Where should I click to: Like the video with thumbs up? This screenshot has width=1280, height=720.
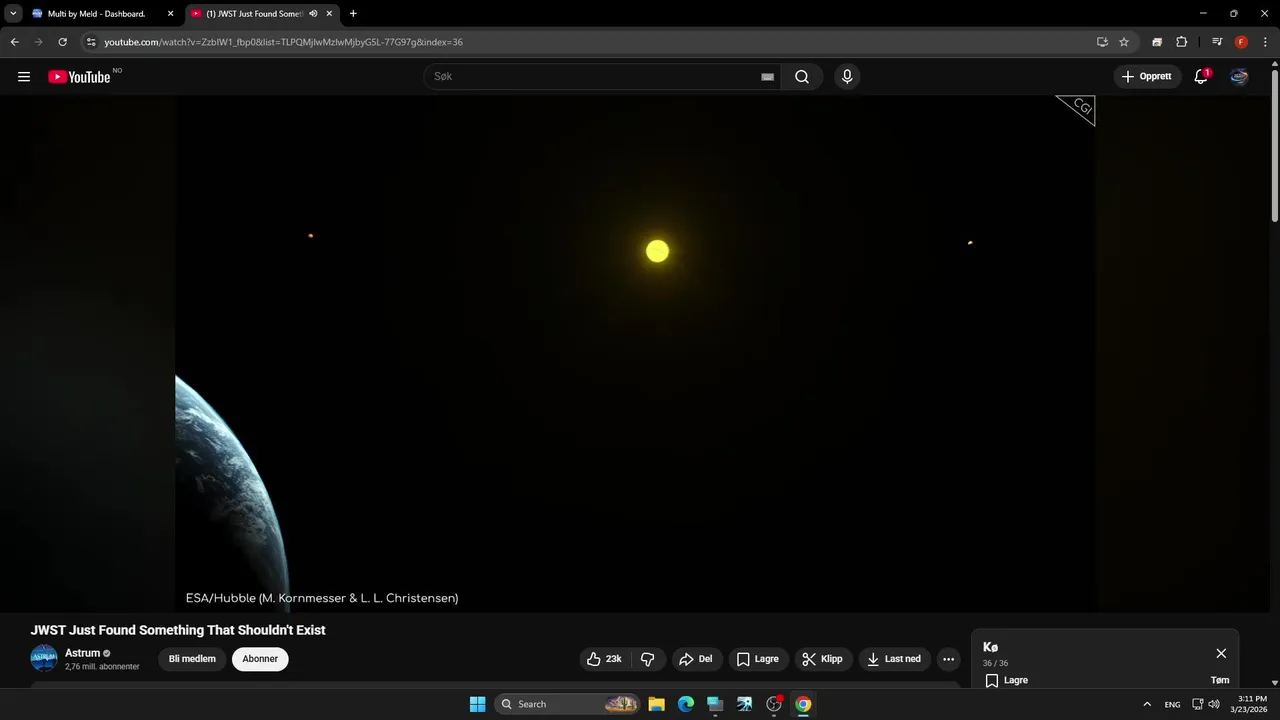604,659
